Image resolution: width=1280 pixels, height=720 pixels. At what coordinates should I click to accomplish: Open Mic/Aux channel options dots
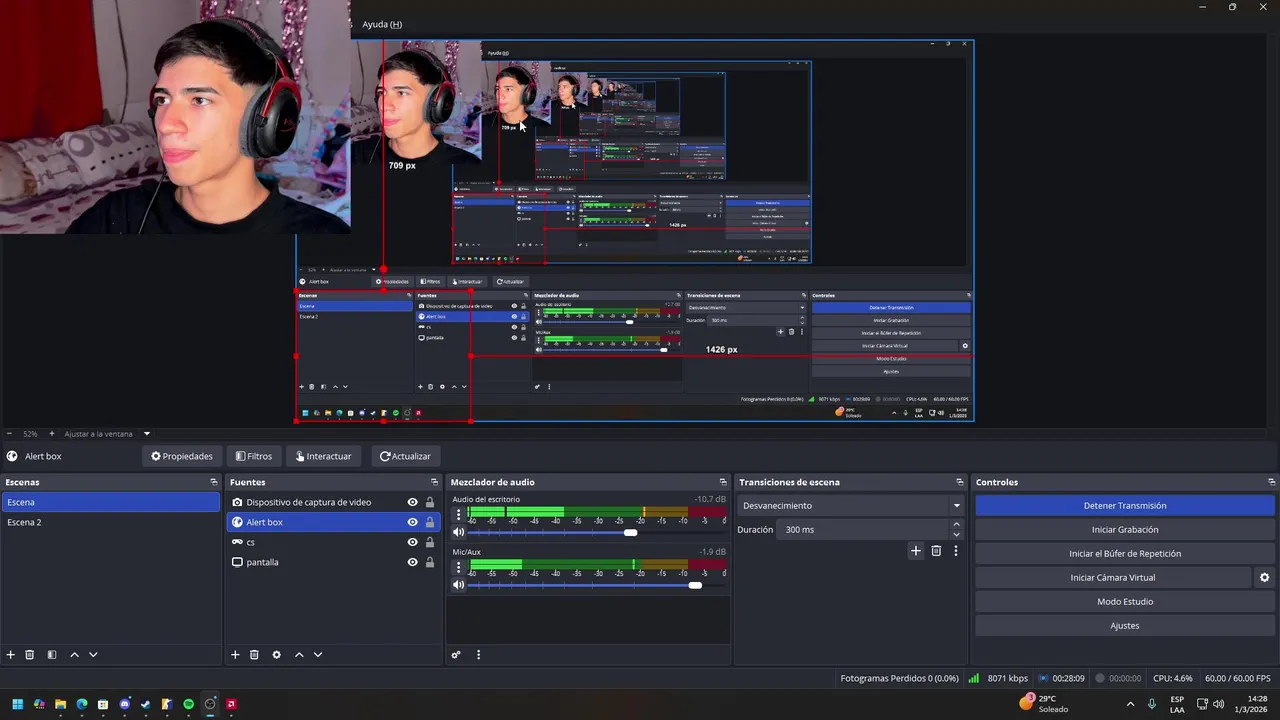click(459, 568)
